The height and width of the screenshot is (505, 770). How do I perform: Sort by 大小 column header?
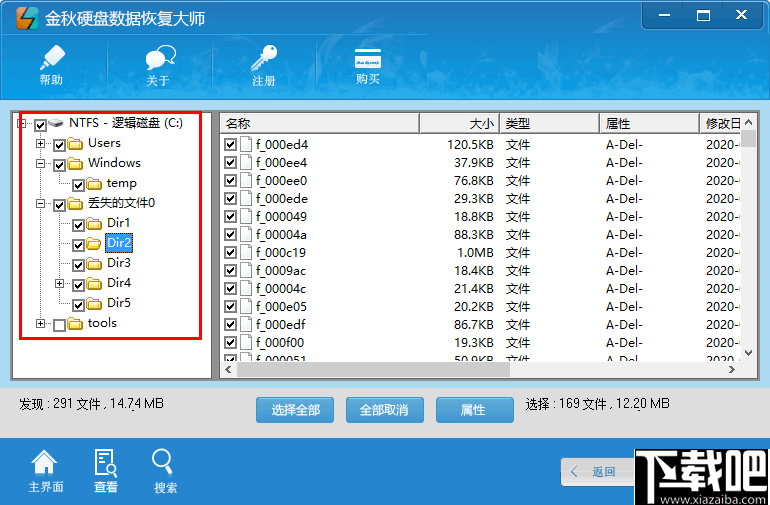[460, 123]
